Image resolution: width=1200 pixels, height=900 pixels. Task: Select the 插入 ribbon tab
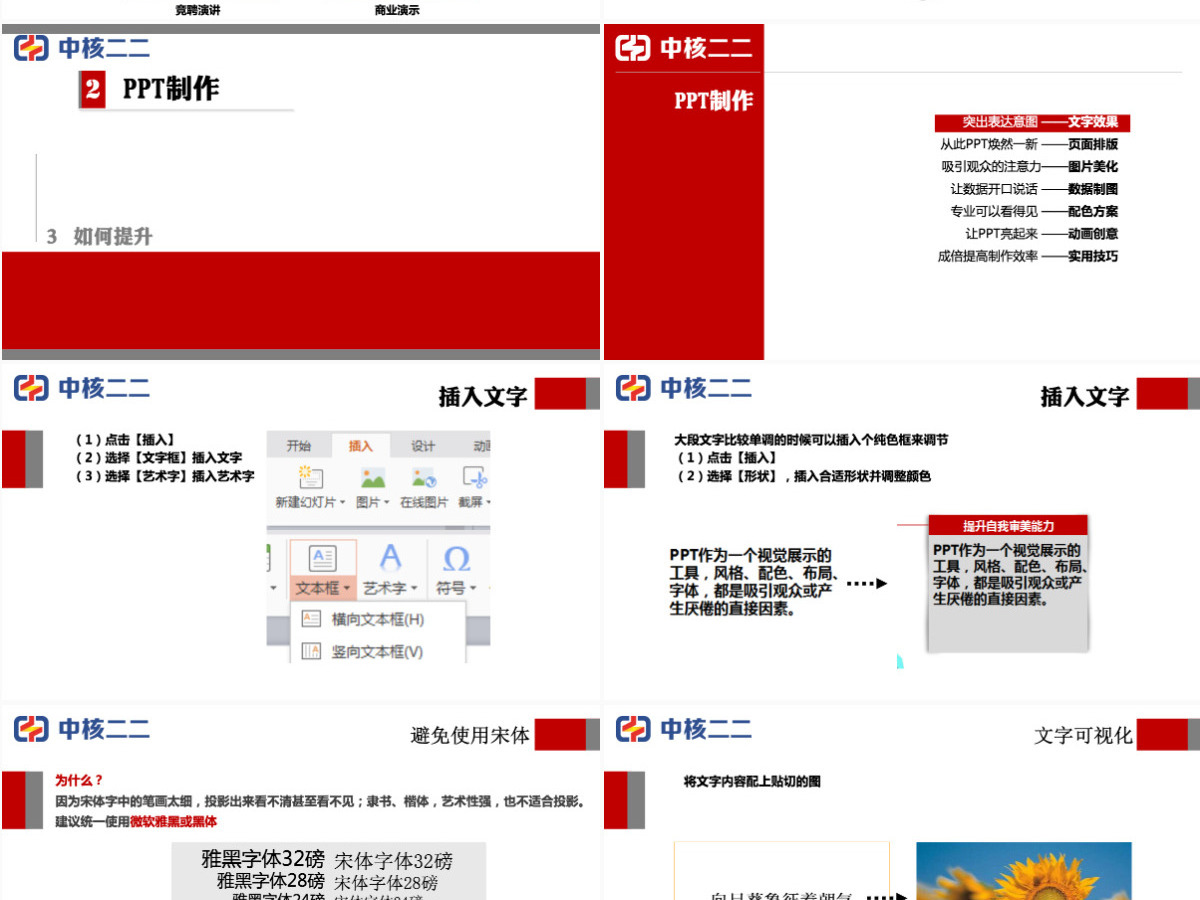pyautogui.click(x=360, y=446)
